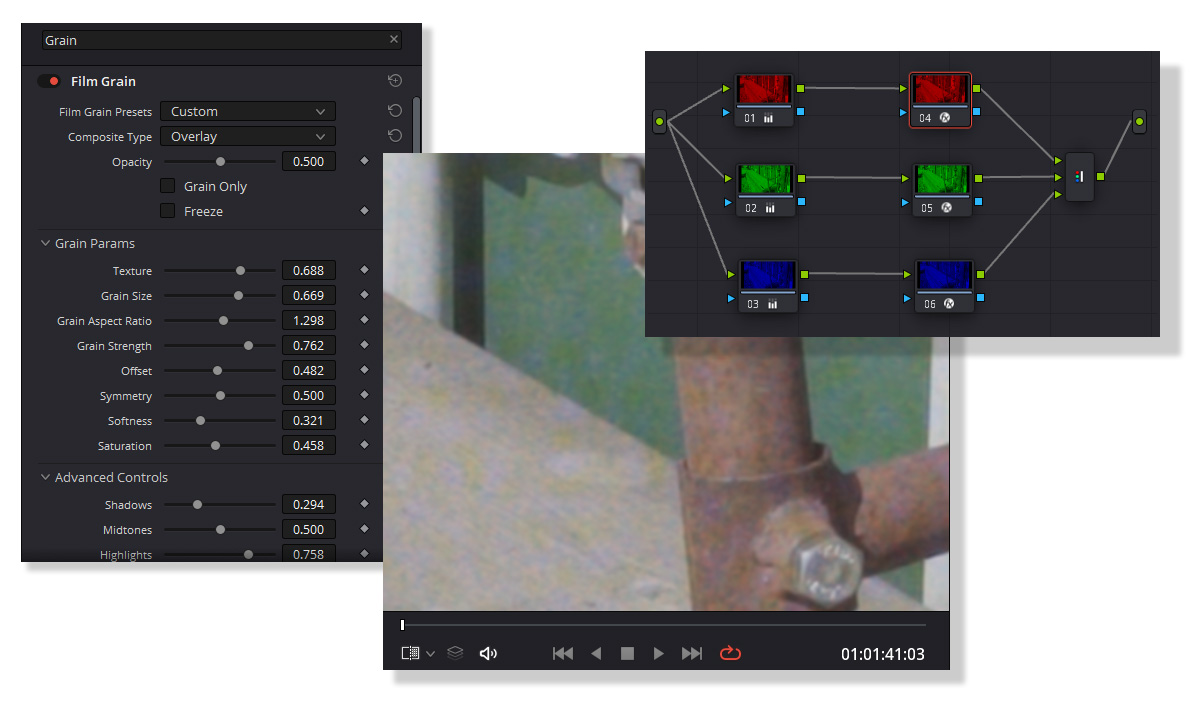Click the timecode 01:01:41:03

(x=883, y=654)
